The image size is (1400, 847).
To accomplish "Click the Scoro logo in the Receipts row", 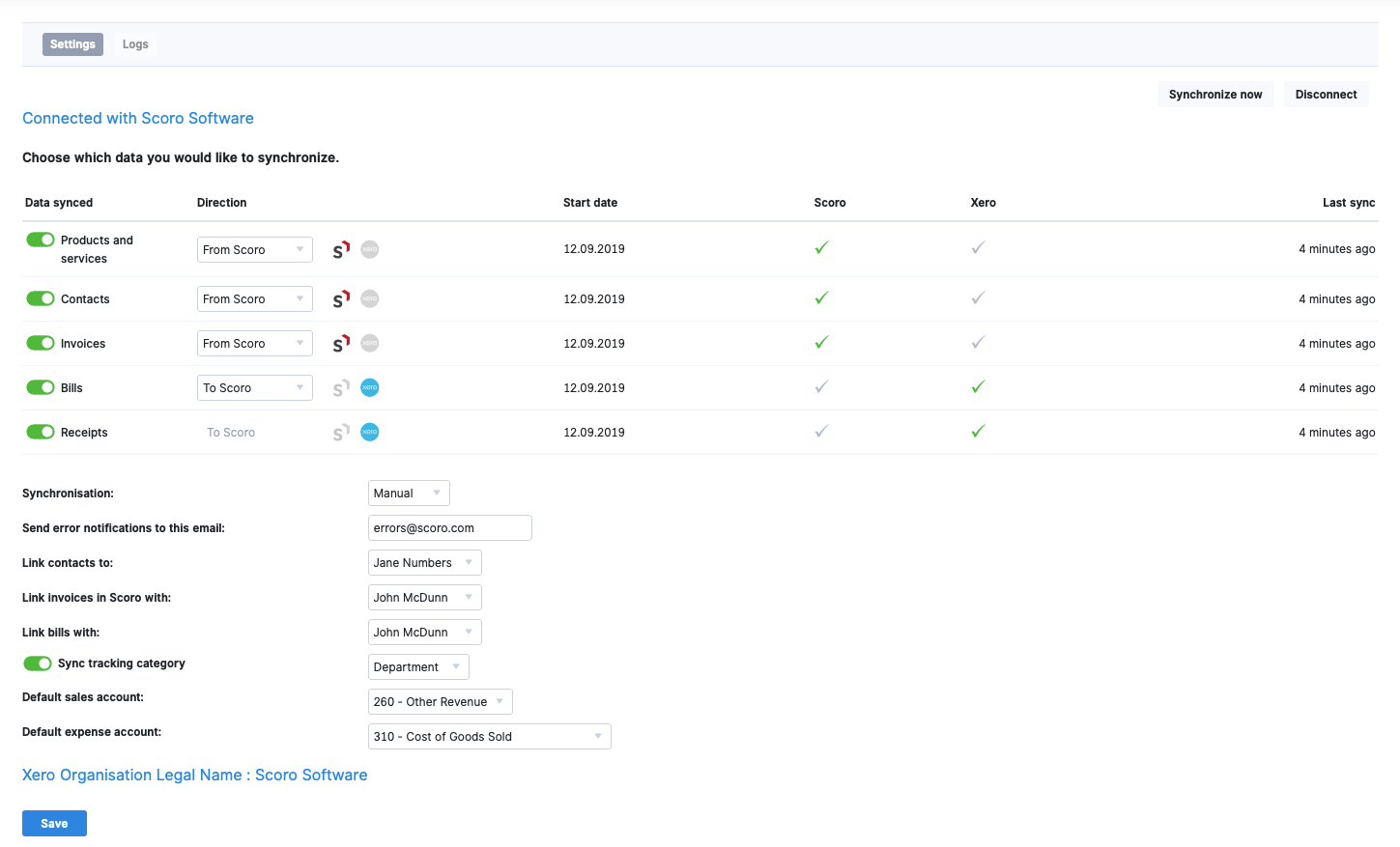I will pos(341,433).
